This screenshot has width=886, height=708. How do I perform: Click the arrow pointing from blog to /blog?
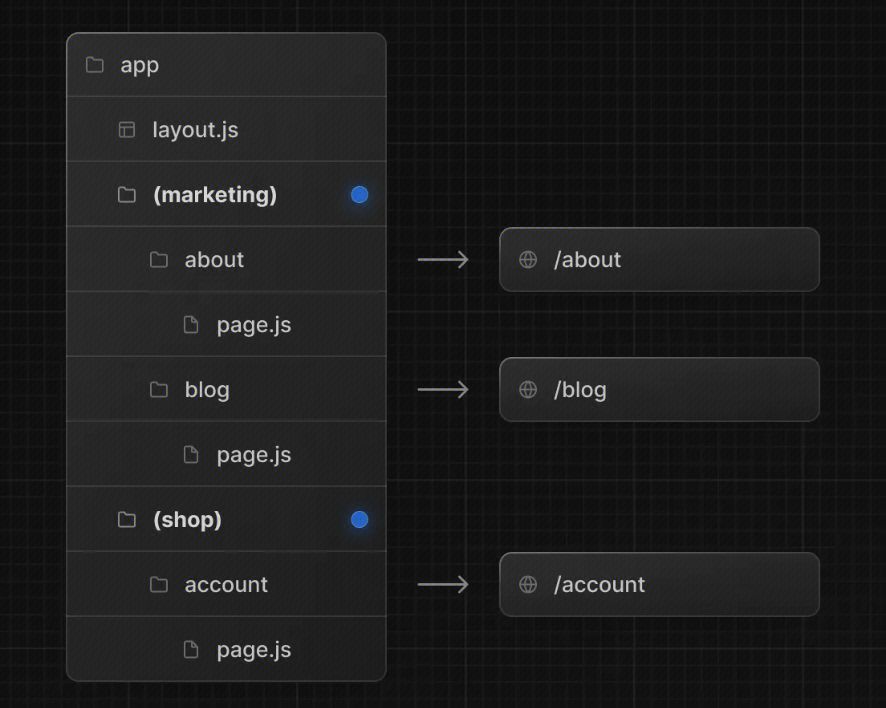[x=443, y=390]
